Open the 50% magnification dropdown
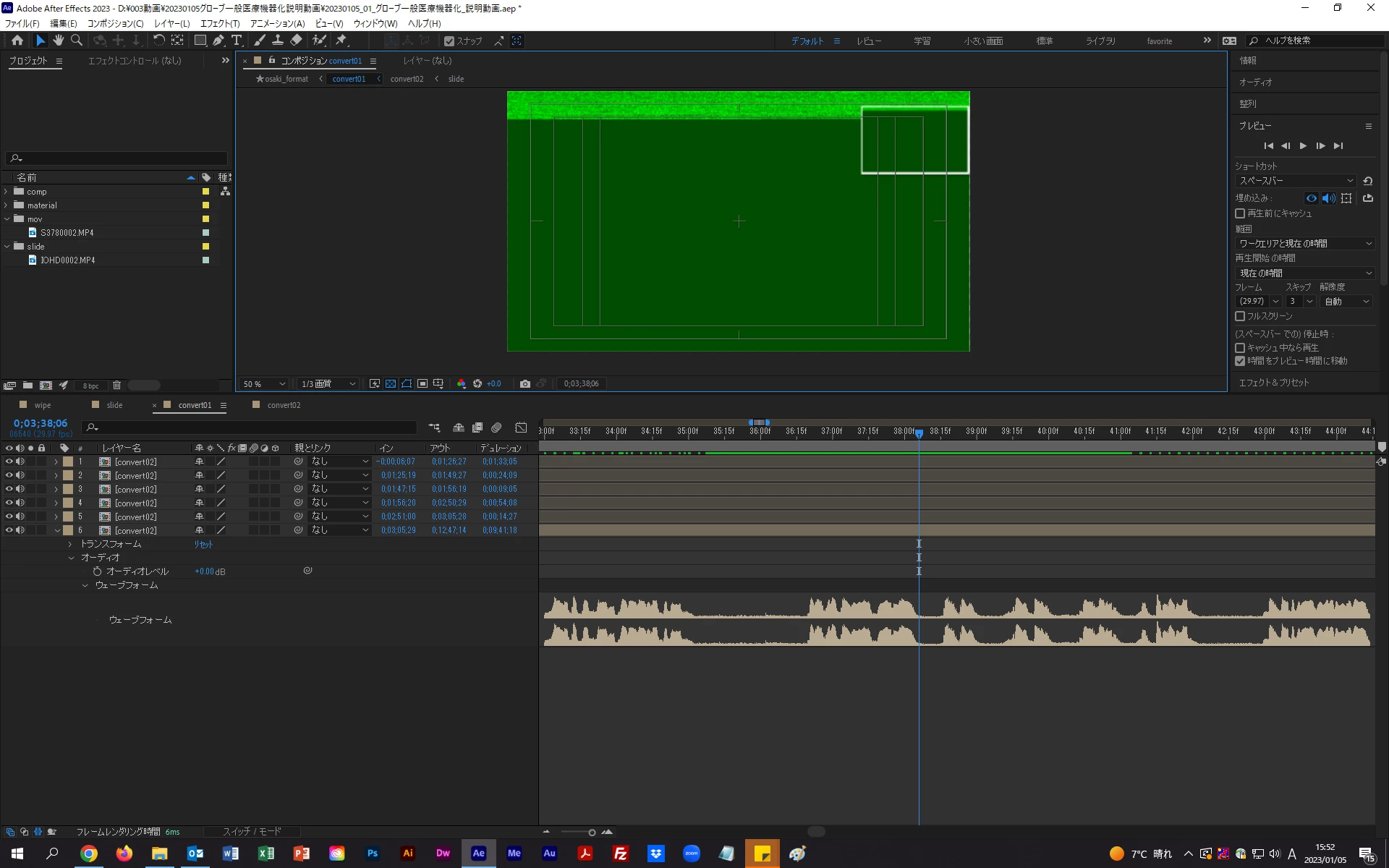Screen dimensions: 1389x868 tap(264, 384)
